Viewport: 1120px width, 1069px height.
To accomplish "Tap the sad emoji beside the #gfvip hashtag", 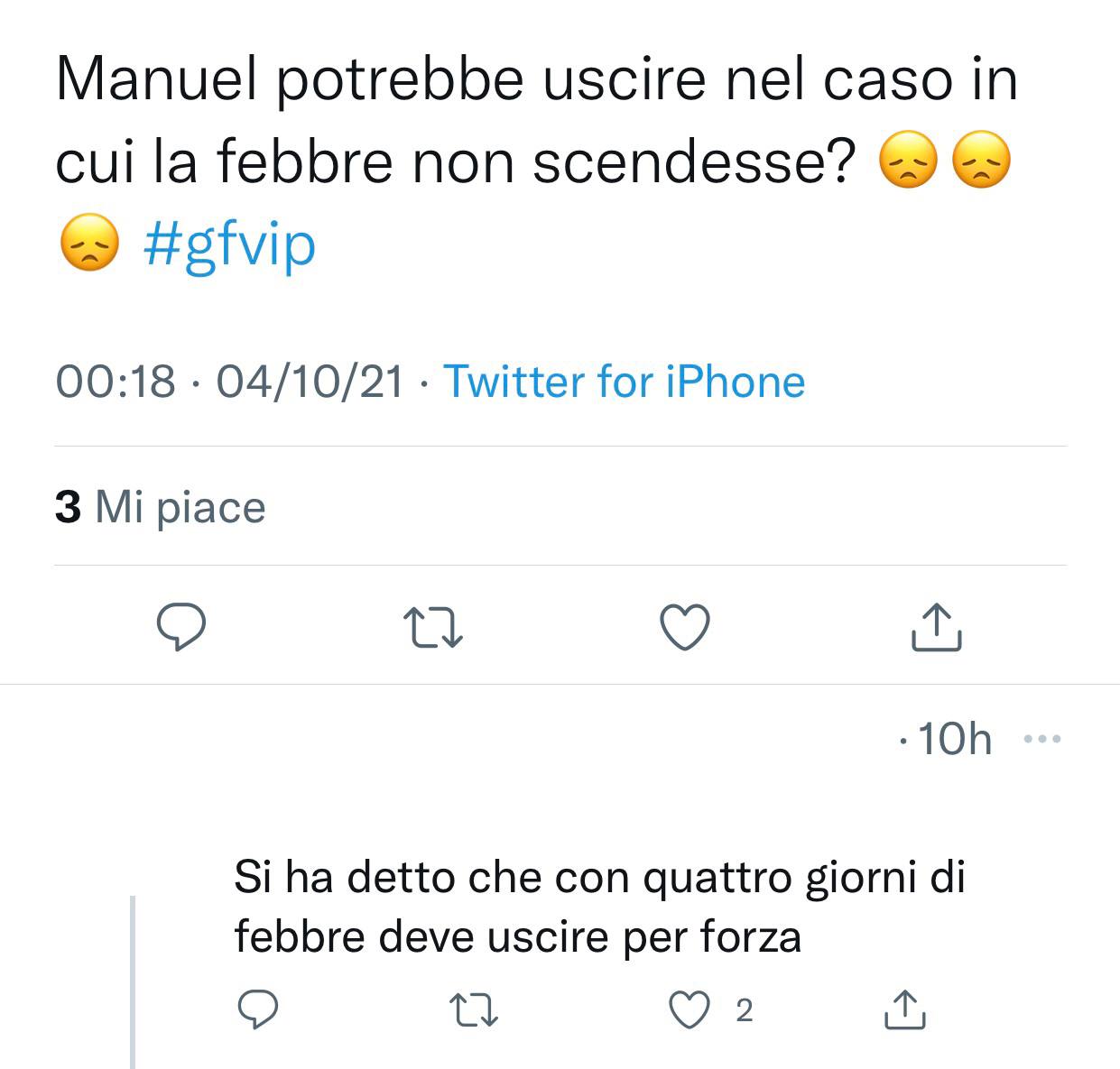I will point(89,244).
